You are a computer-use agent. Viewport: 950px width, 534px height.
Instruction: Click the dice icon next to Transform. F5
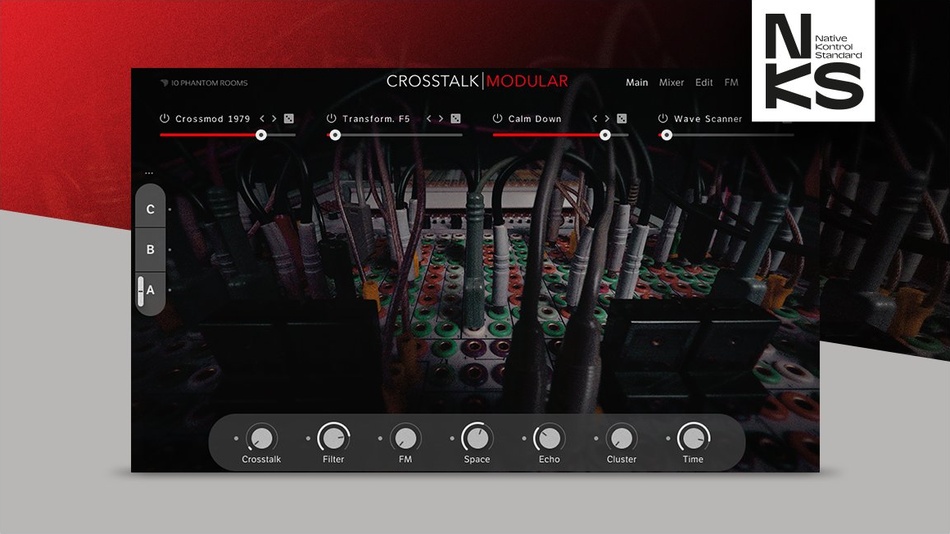(455, 119)
